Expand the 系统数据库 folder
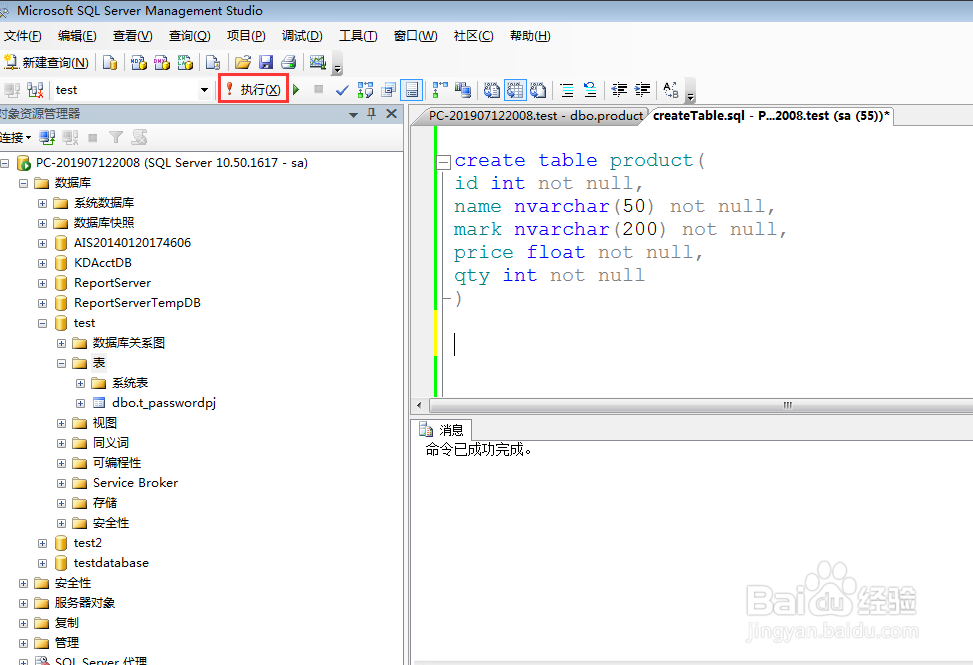 tap(42, 203)
